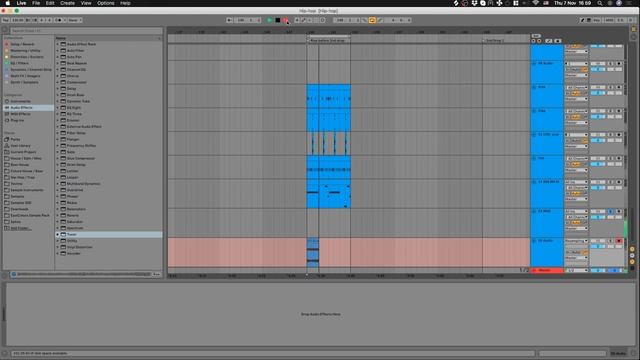
Task: Select Glue Compressor in browser list
Action: (81, 158)
